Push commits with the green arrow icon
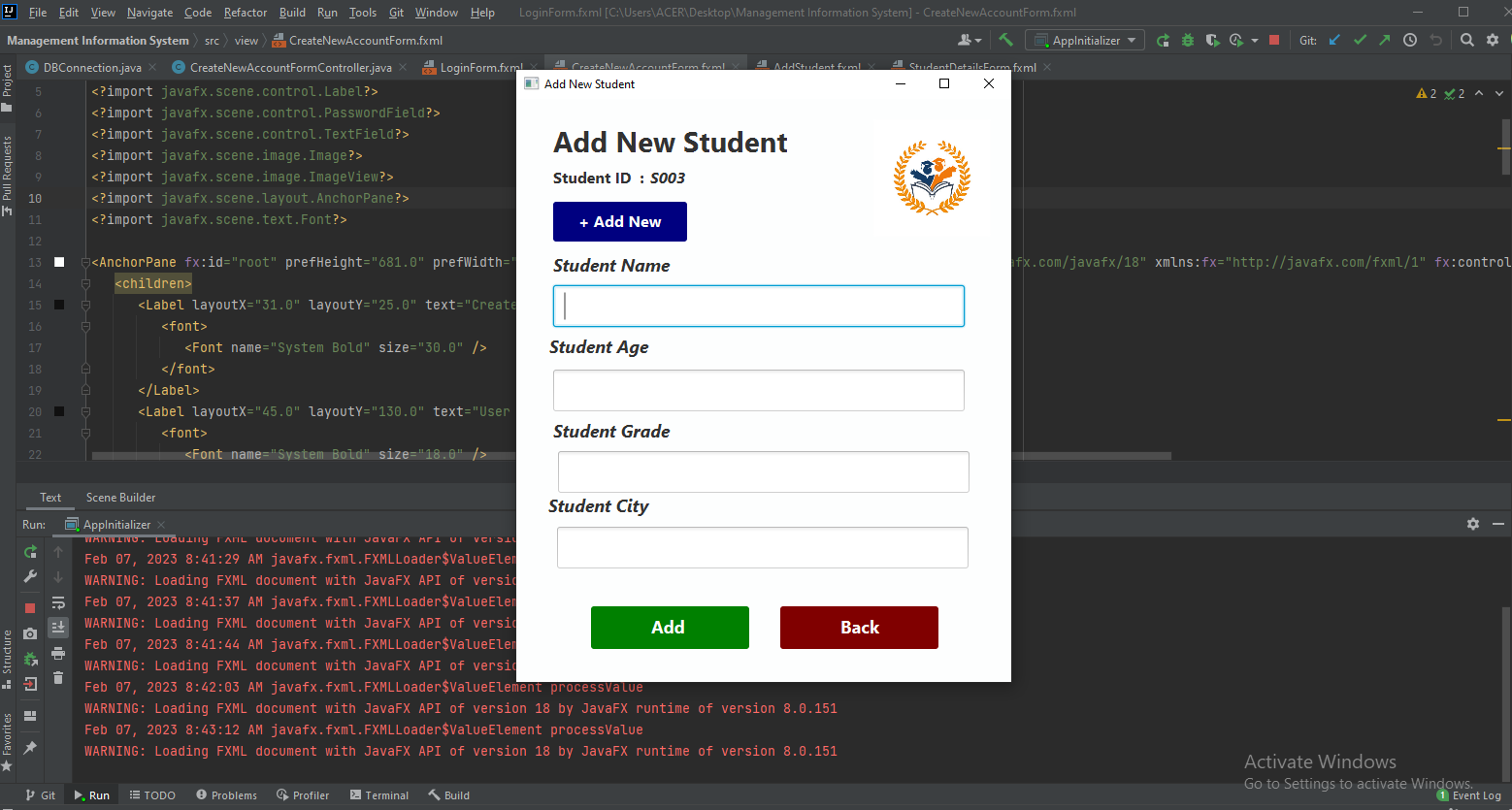The width and height of the screenshot is (1512, 810). tap(1384, 41)
